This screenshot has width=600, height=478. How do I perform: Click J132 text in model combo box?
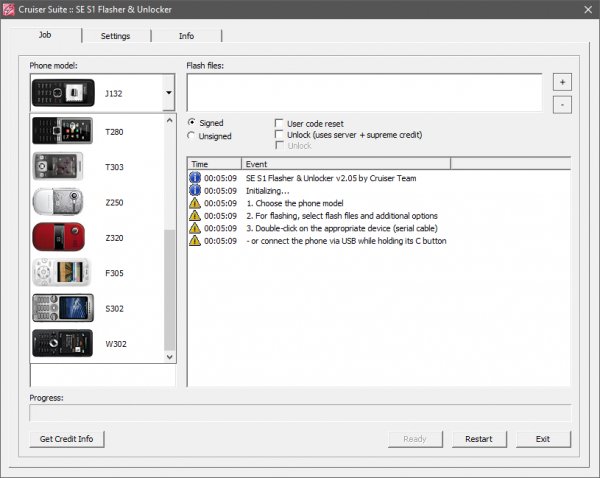coord(113,93)
